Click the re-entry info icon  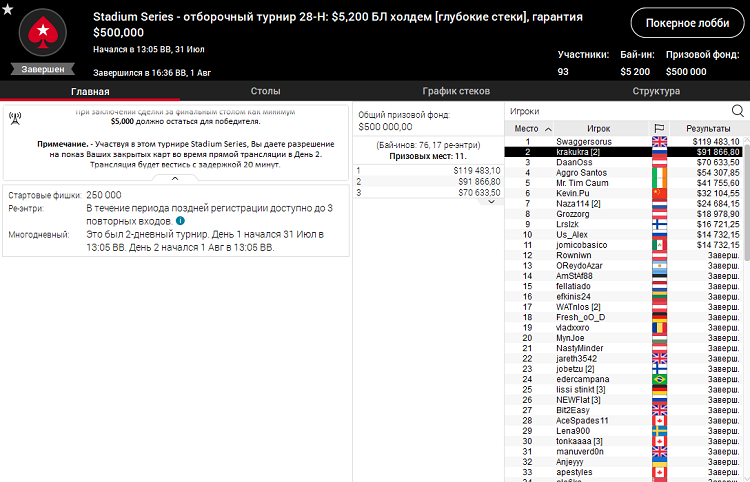point(180,220)
